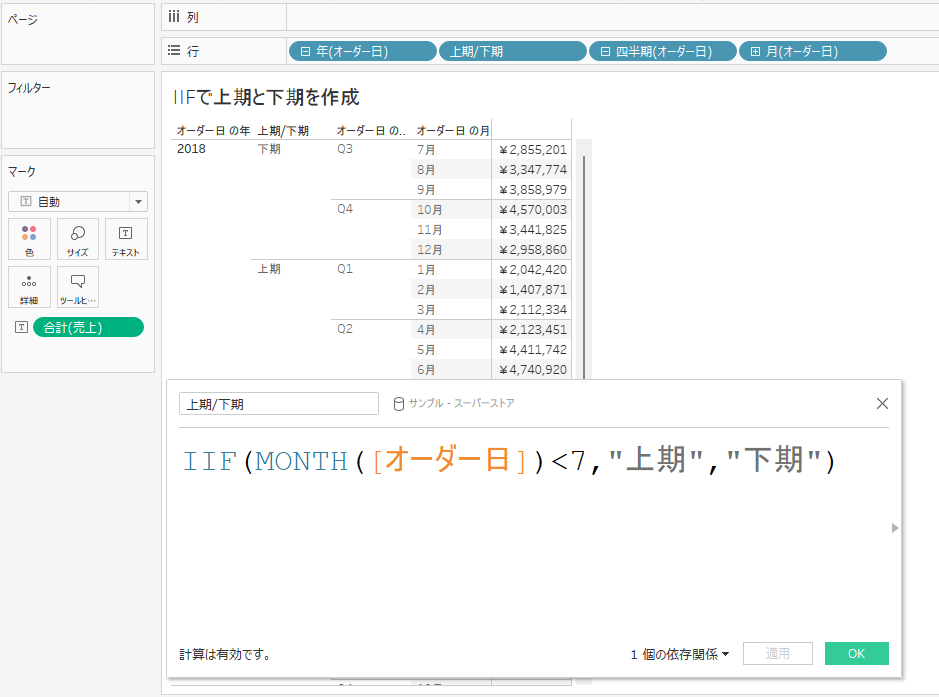Open the 1 個の依存関係 dropdown
This screenshot has height=697, width=939.
pos(679,653)
